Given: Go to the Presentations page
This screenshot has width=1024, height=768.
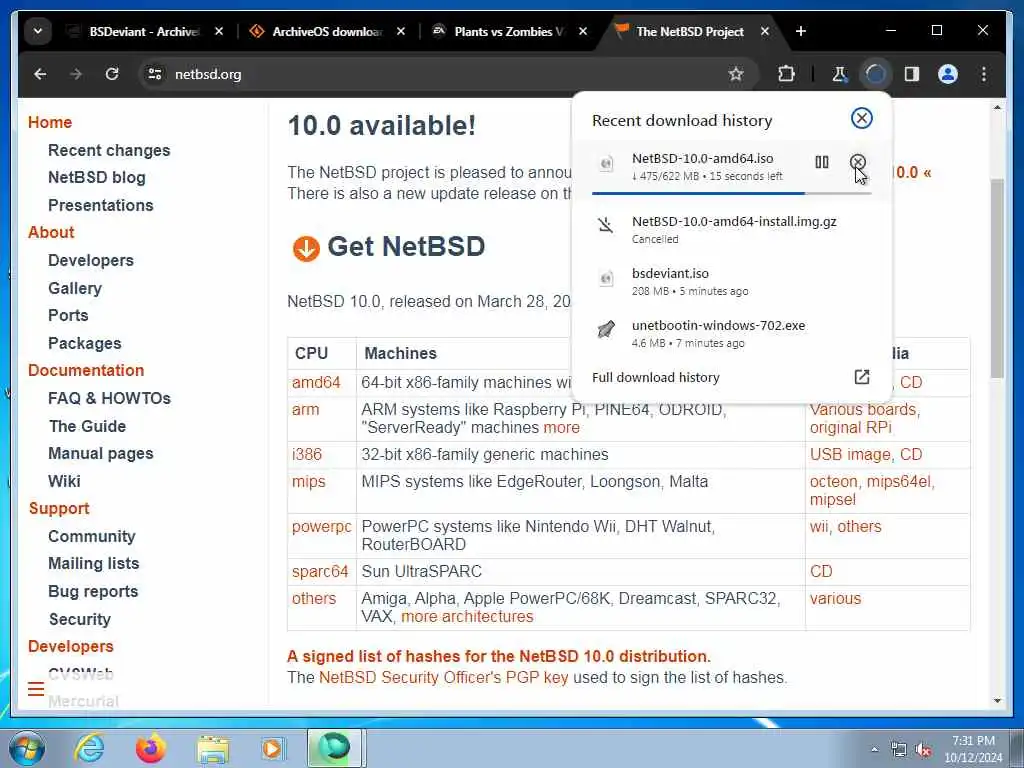Looking at the screenshot, I should pos(101,205).
